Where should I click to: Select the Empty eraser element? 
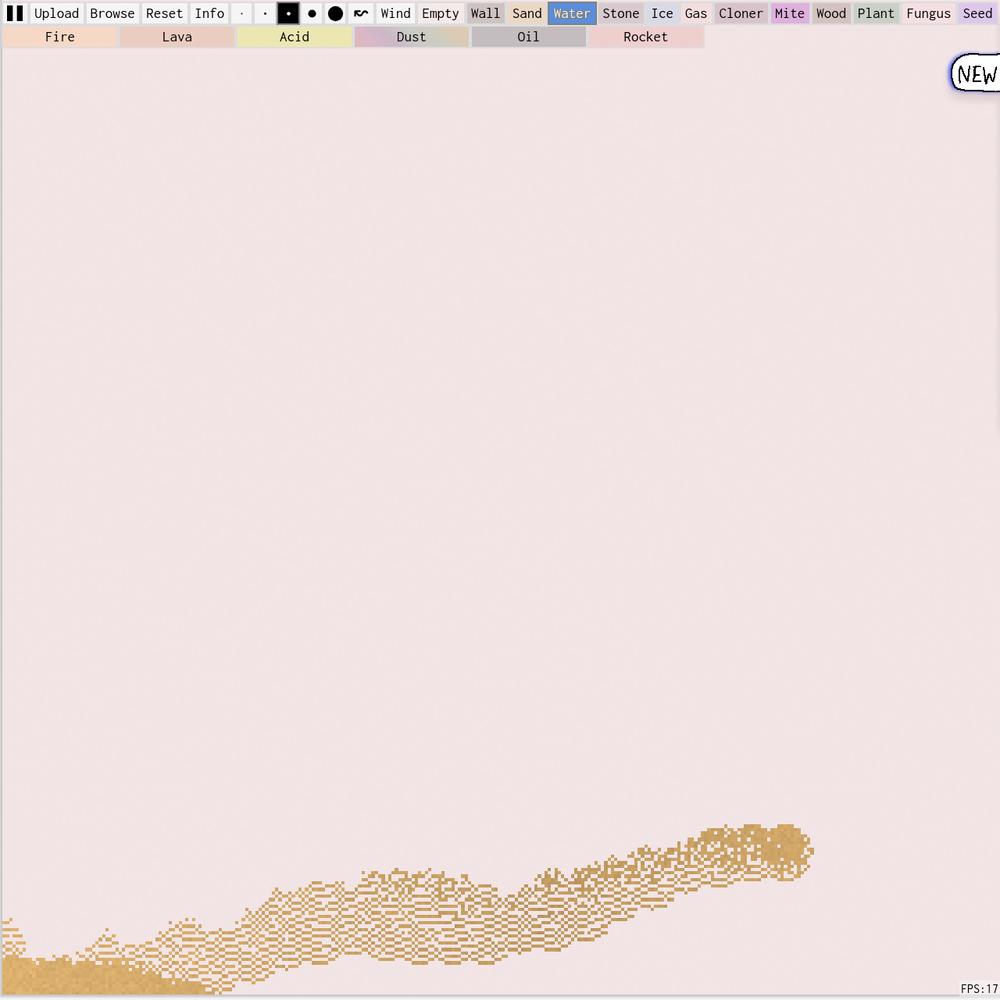440,13
